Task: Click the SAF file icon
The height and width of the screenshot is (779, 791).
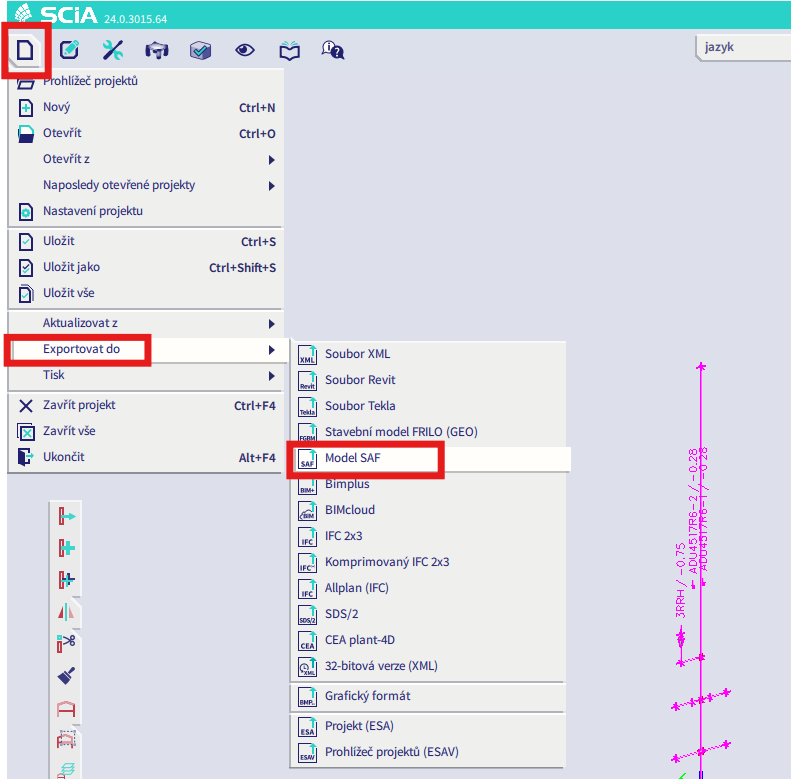Action: [x=307, y=459]
